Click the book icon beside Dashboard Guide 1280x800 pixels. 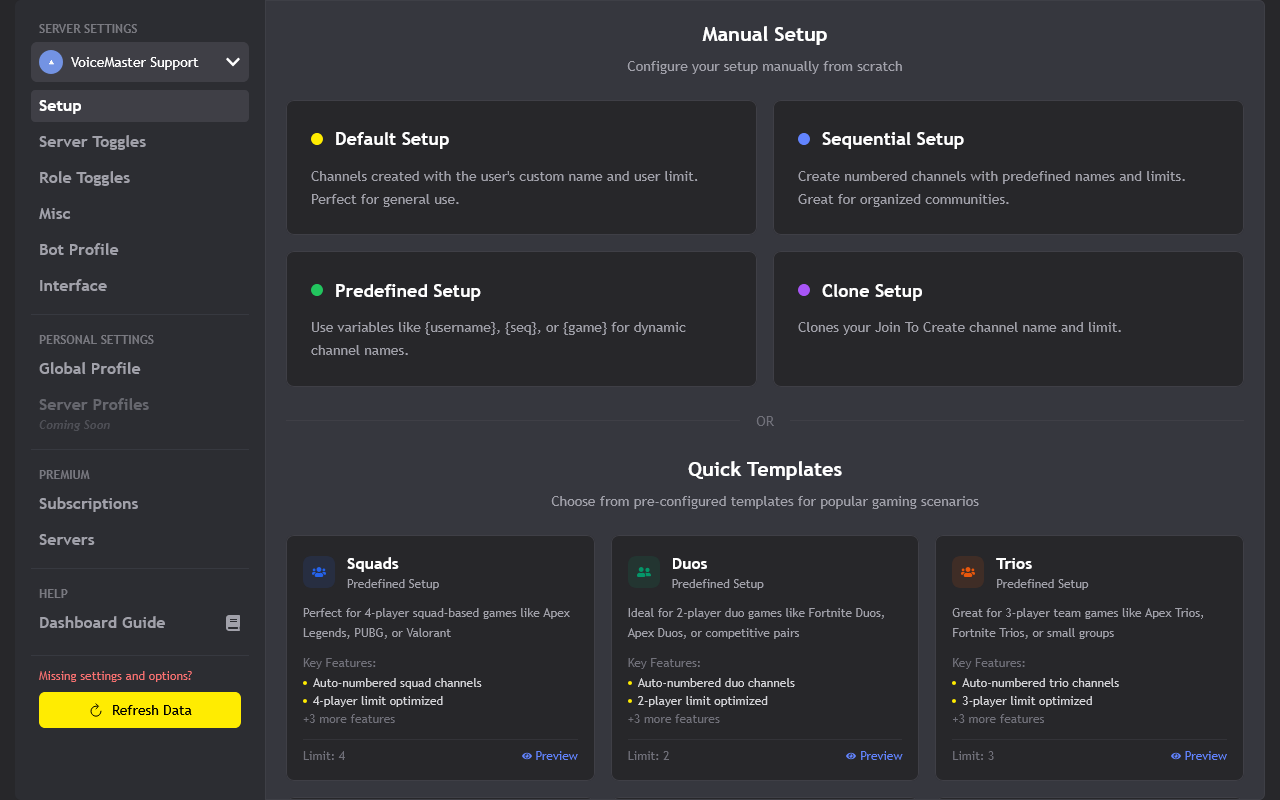coord(233,622)
